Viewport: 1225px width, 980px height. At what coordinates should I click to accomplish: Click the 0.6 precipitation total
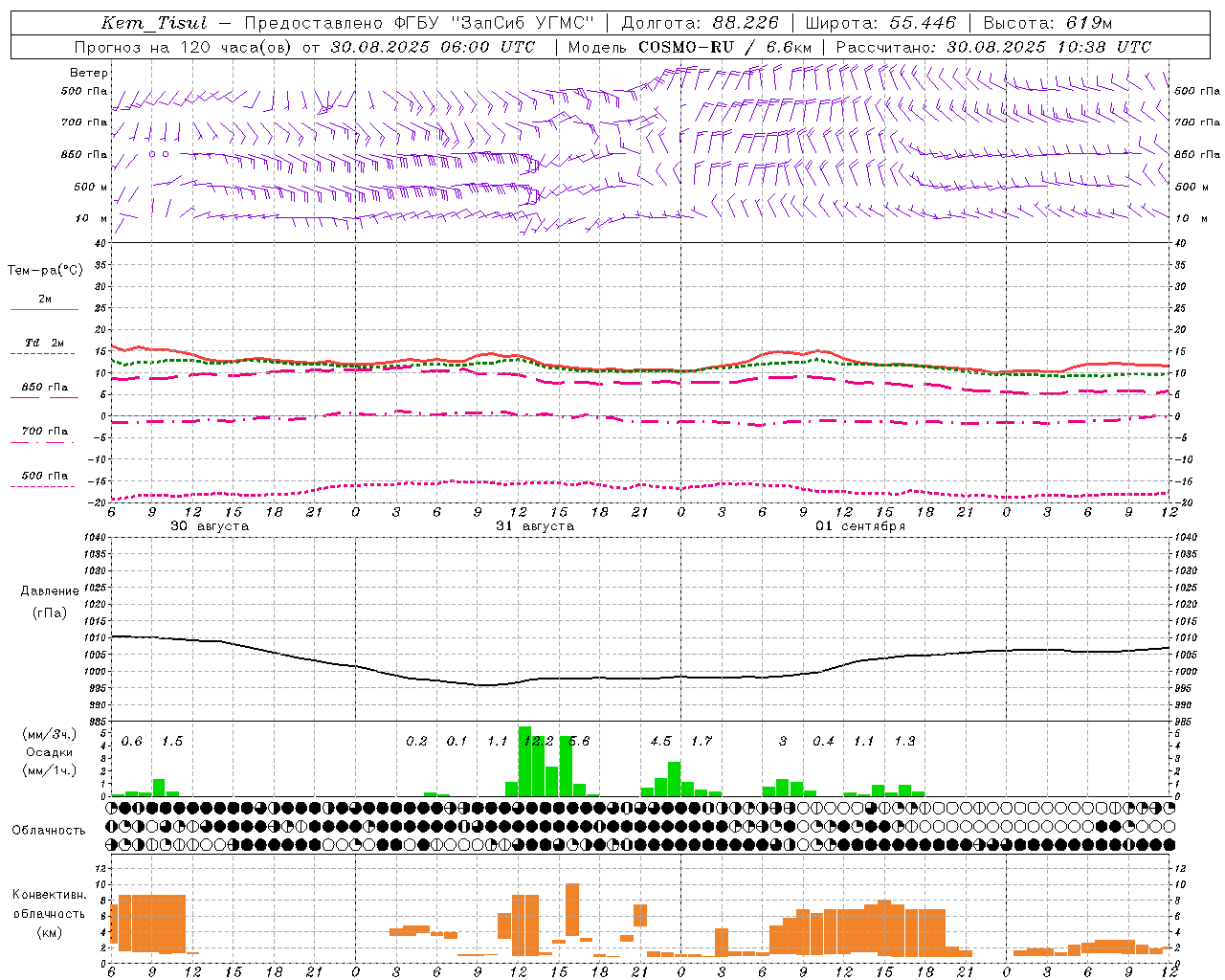(132, 741)
